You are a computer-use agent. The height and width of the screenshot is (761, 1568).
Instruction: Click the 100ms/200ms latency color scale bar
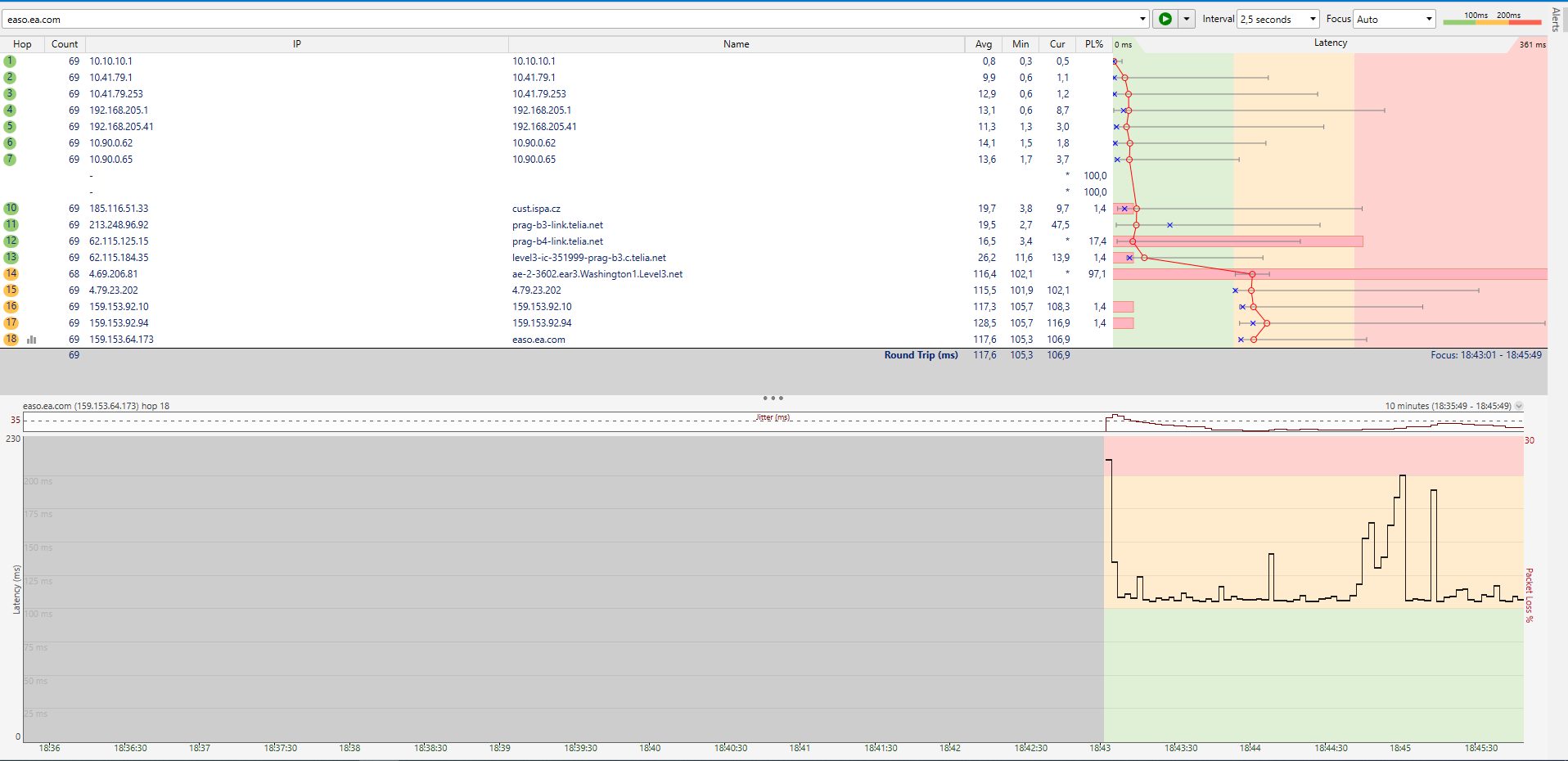(x=1492, y=20)
